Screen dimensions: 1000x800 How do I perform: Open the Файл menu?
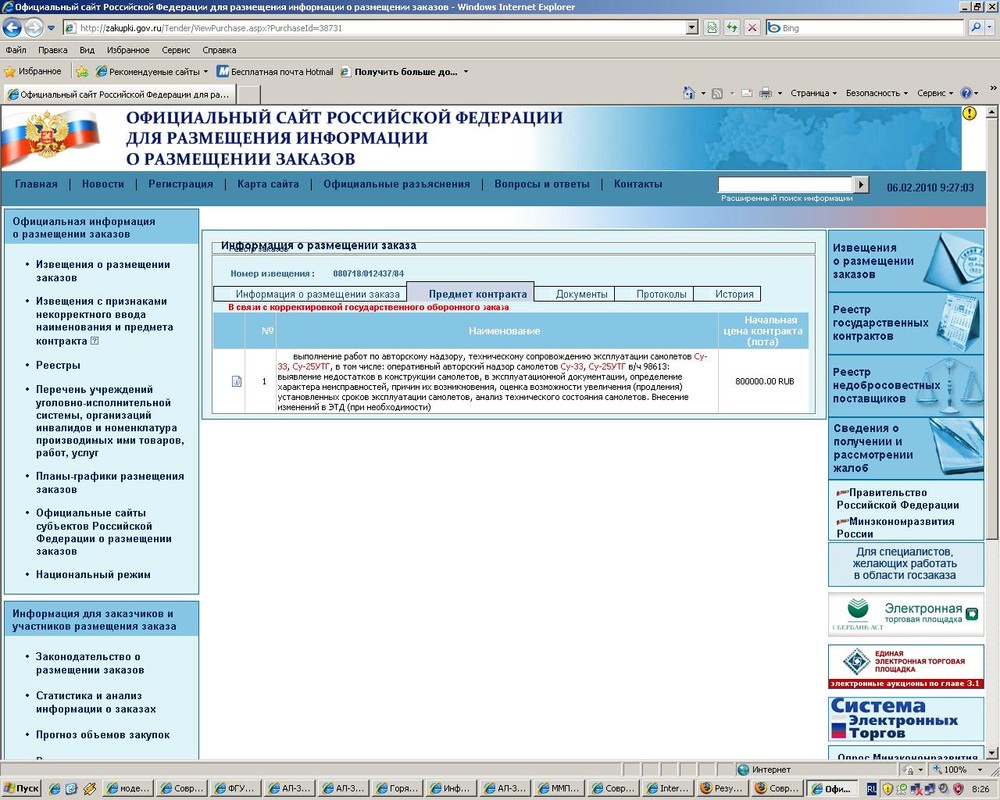tap(16, 50)
